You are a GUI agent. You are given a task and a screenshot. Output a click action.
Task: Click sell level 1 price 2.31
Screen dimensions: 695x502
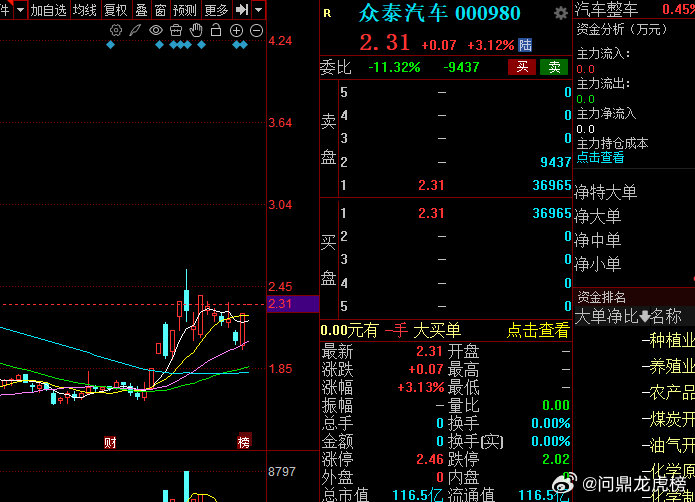pyautogui.click(x=431, y=185)
